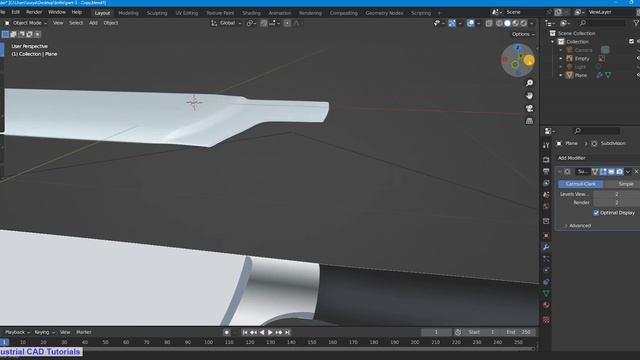Viewport: 640px width, 360px height.
Task: Jump to the timeline end frame
Action: pos(287,332)
